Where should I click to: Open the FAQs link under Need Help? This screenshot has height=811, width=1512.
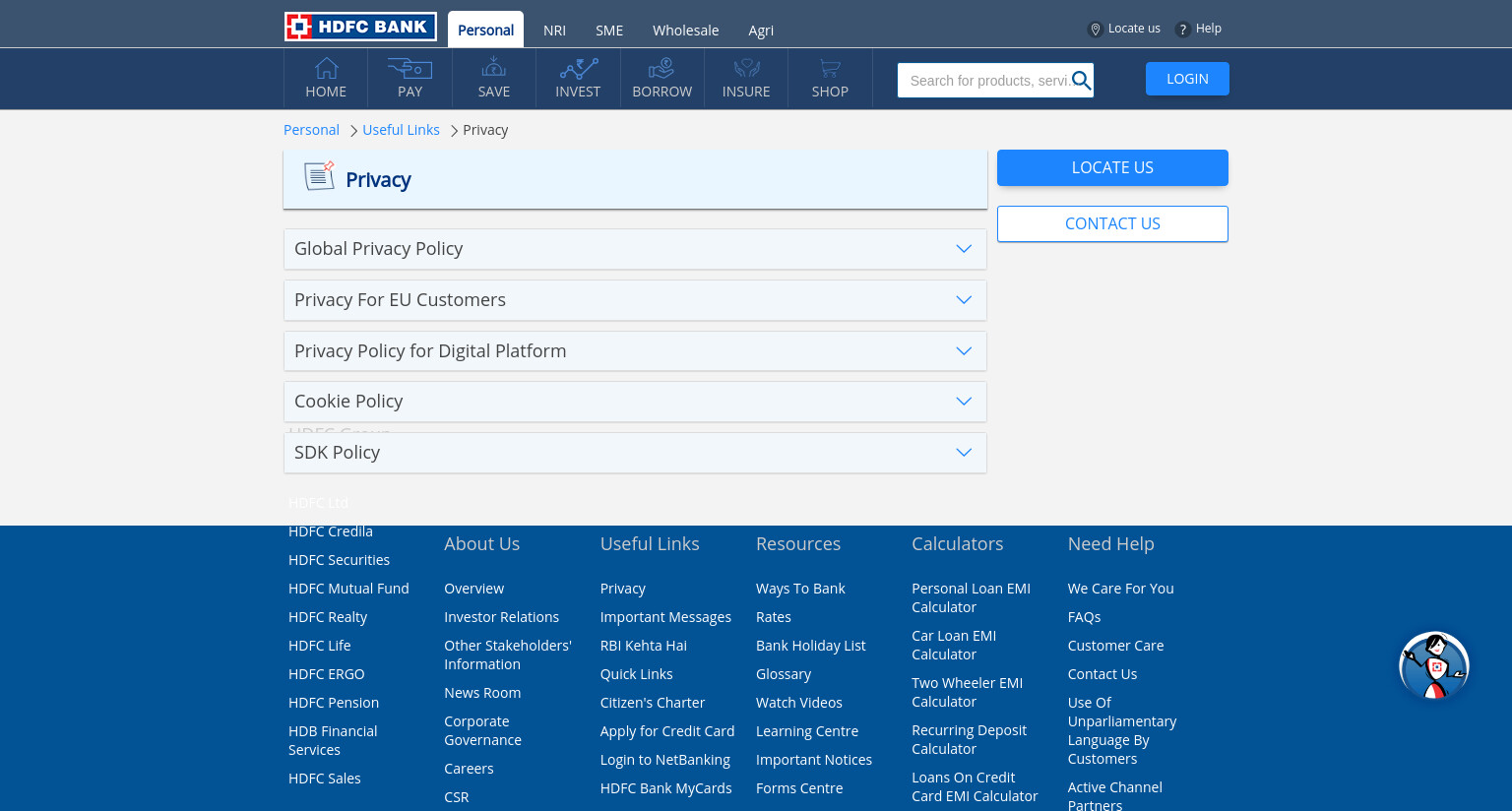[x=1085, y=617]
